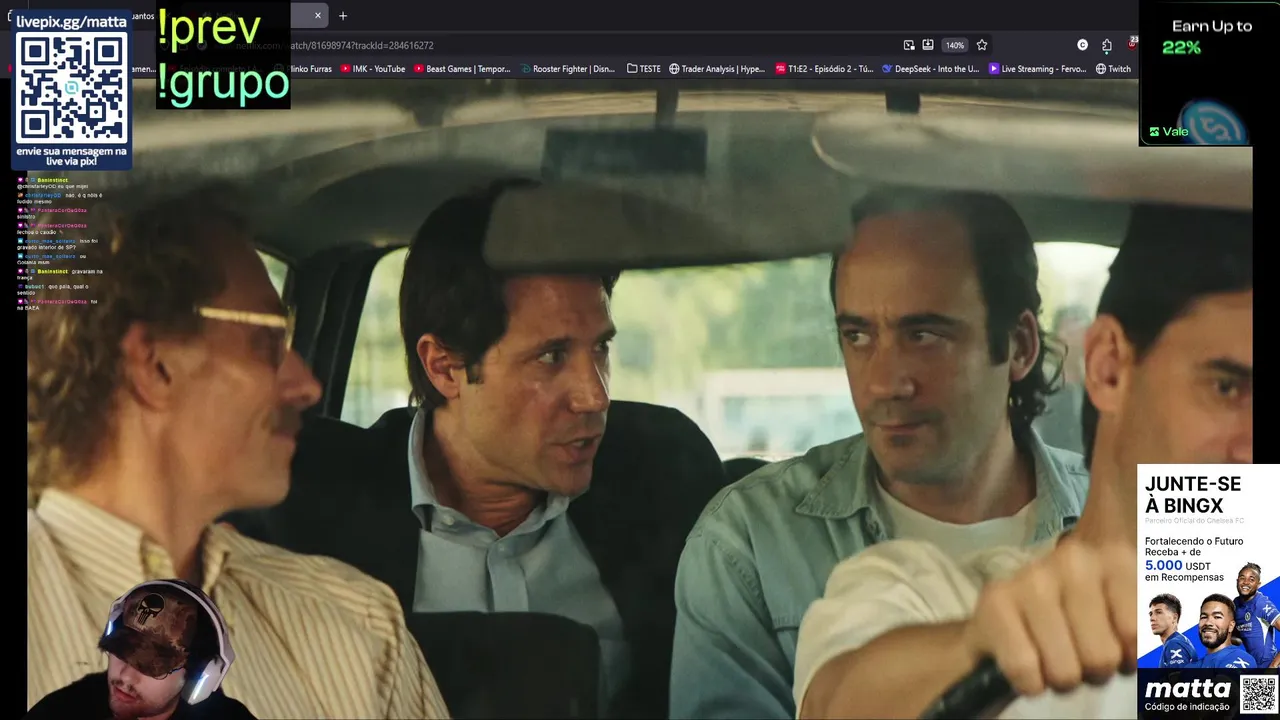Click the install/download icon in address bar
Screen dimensions: 1280x720
point(928,45)
